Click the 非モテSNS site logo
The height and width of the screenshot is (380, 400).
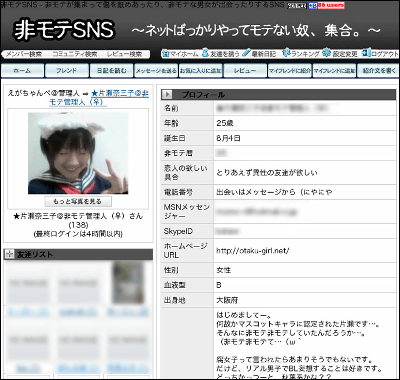pyautogui.click(x=64, y=30)
